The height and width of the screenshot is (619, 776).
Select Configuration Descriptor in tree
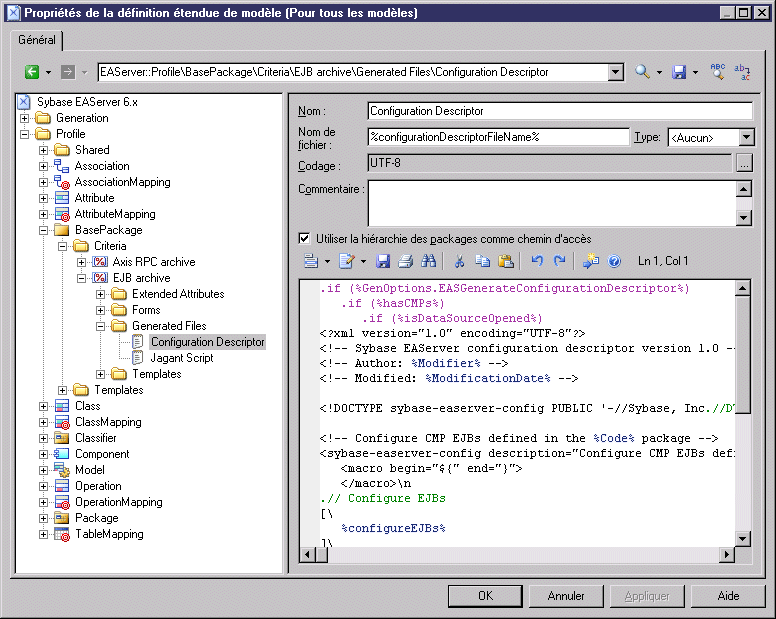[x=208, y=342]
